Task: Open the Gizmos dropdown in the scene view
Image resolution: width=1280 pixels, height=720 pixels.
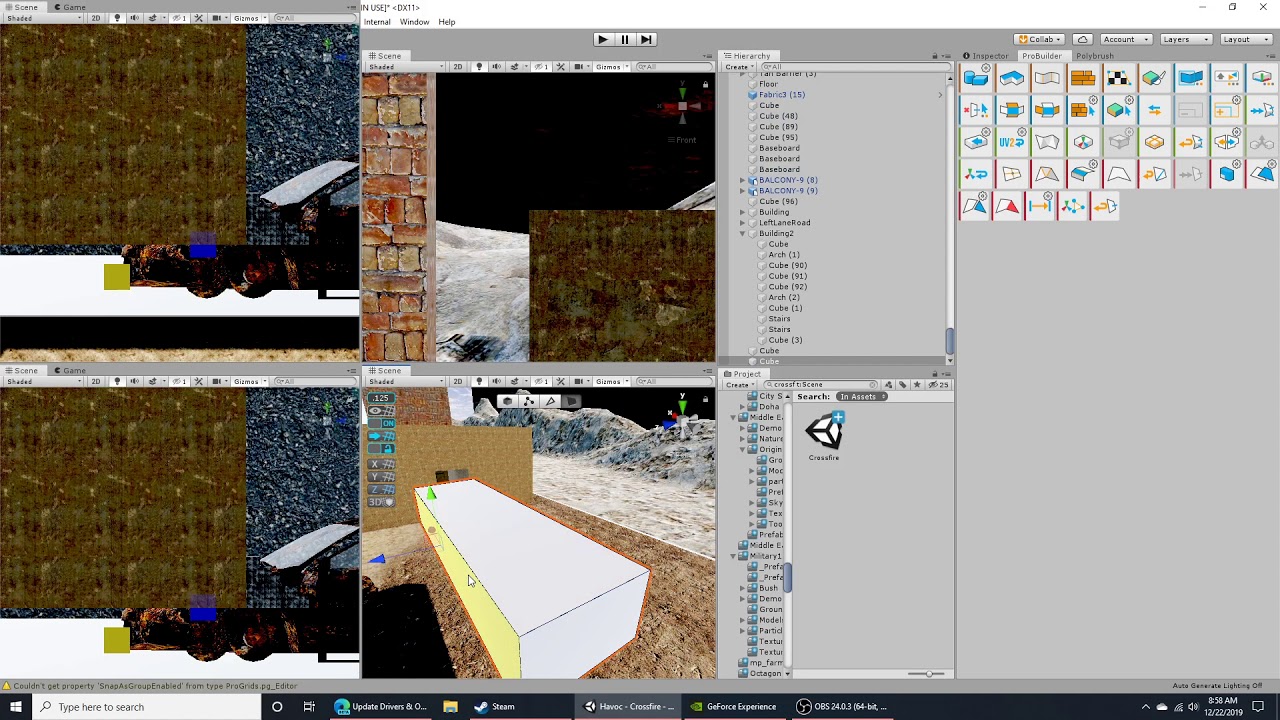Action: coord(608,381)
